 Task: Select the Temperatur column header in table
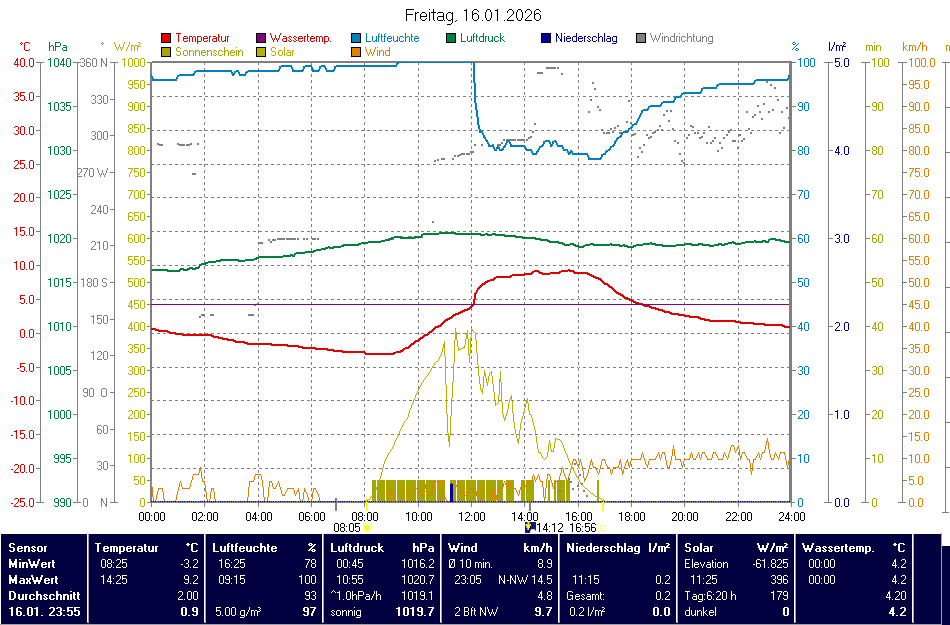125,548
